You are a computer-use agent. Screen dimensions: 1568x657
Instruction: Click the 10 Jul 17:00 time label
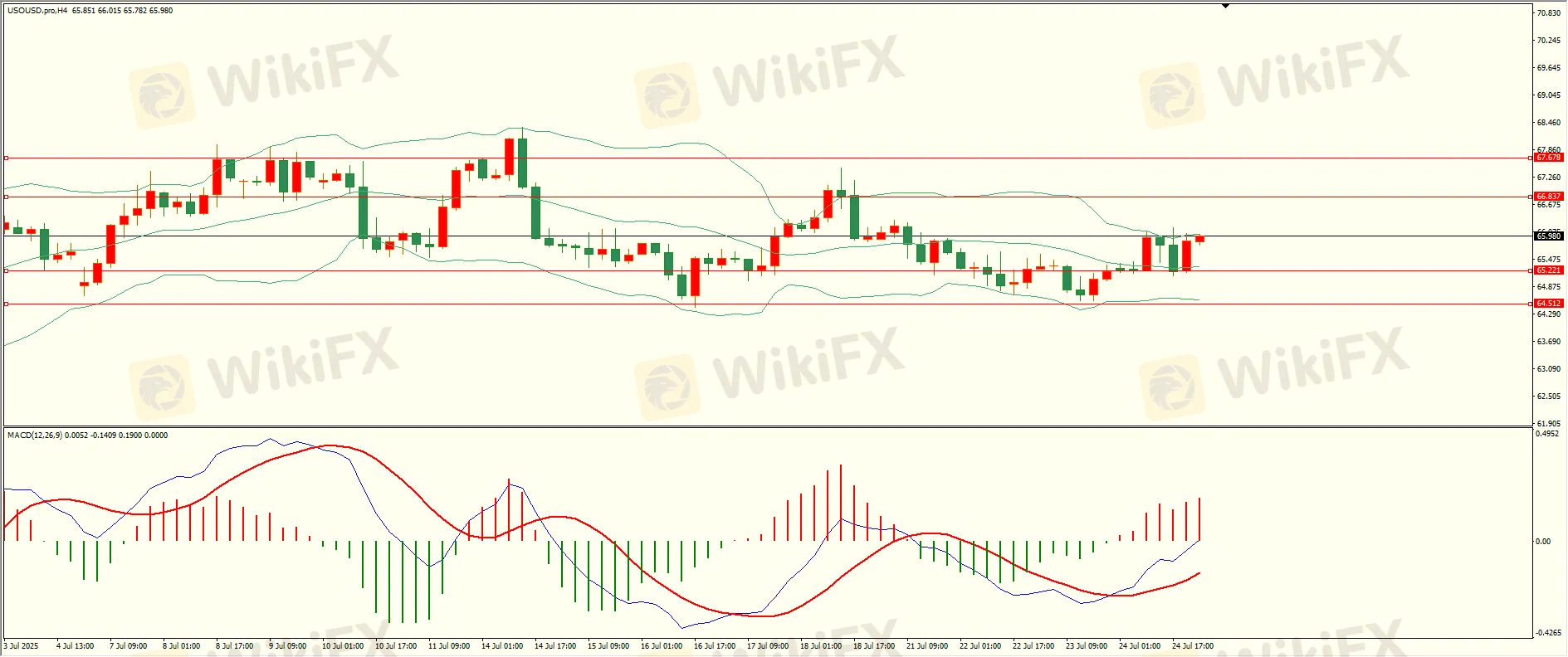pyautogui.click(x=396, y=646)
